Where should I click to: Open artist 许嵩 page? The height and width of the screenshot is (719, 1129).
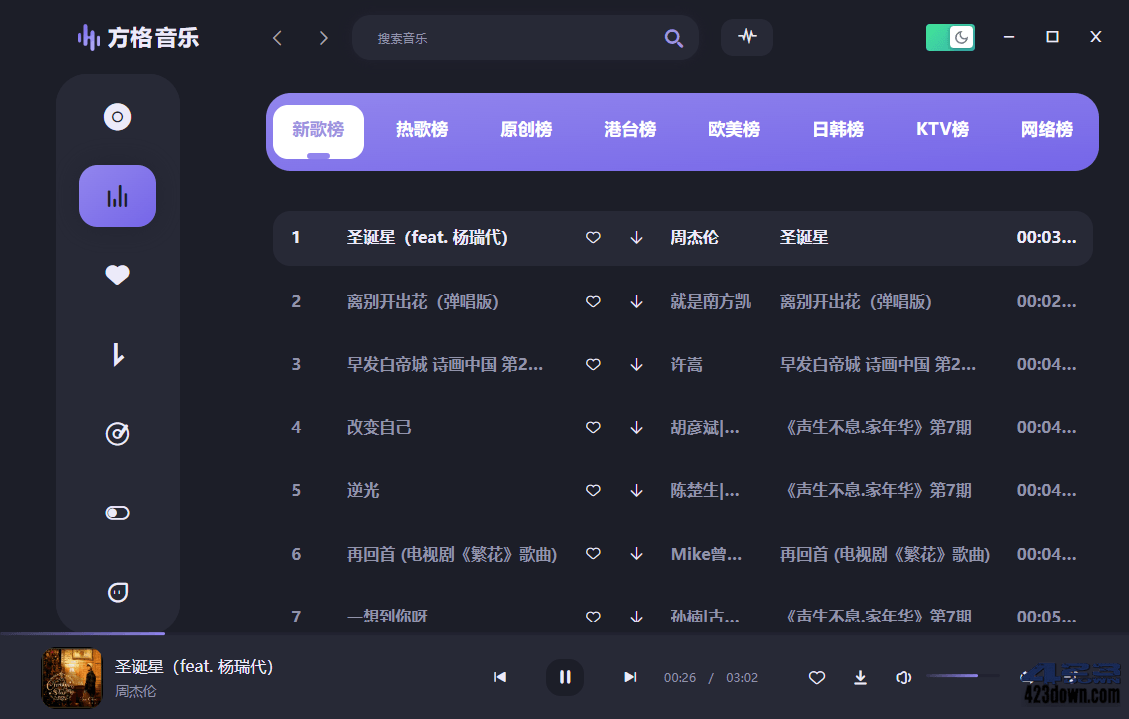tap(685, 364)
